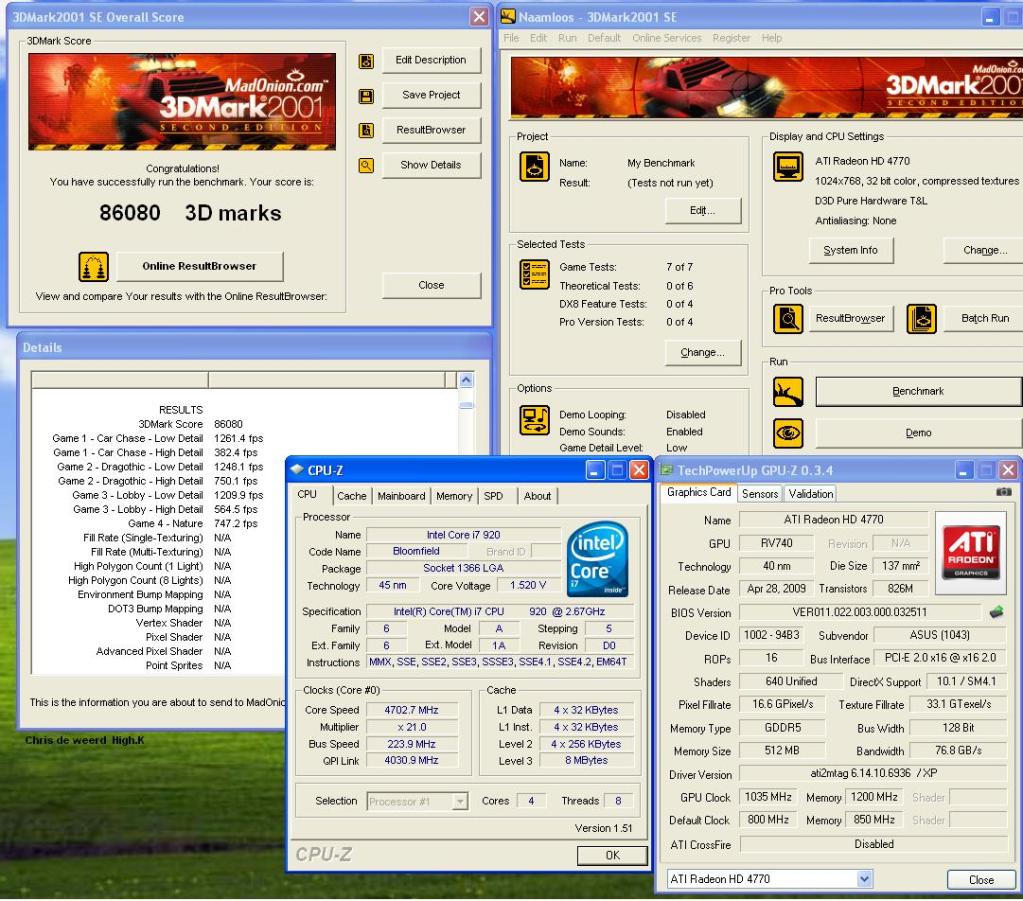
Task: Click the BIOS save chip icon in GPU-Z
Action: (x=996, y=612)
